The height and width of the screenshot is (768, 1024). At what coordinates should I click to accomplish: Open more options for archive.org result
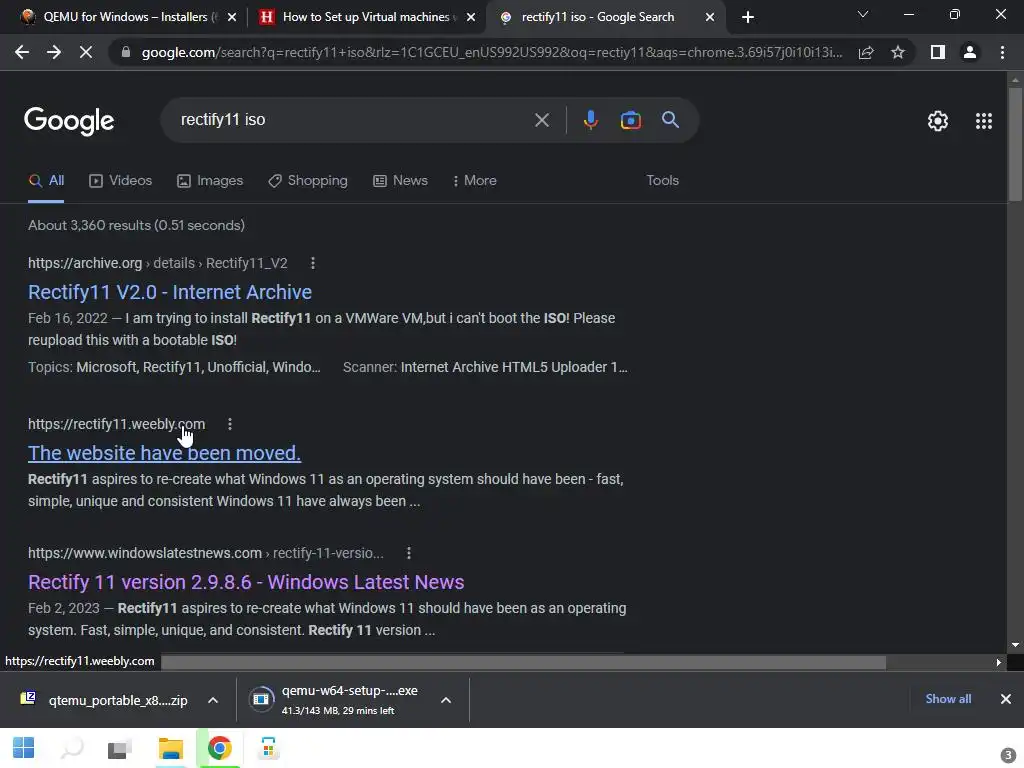pos(313,263)
